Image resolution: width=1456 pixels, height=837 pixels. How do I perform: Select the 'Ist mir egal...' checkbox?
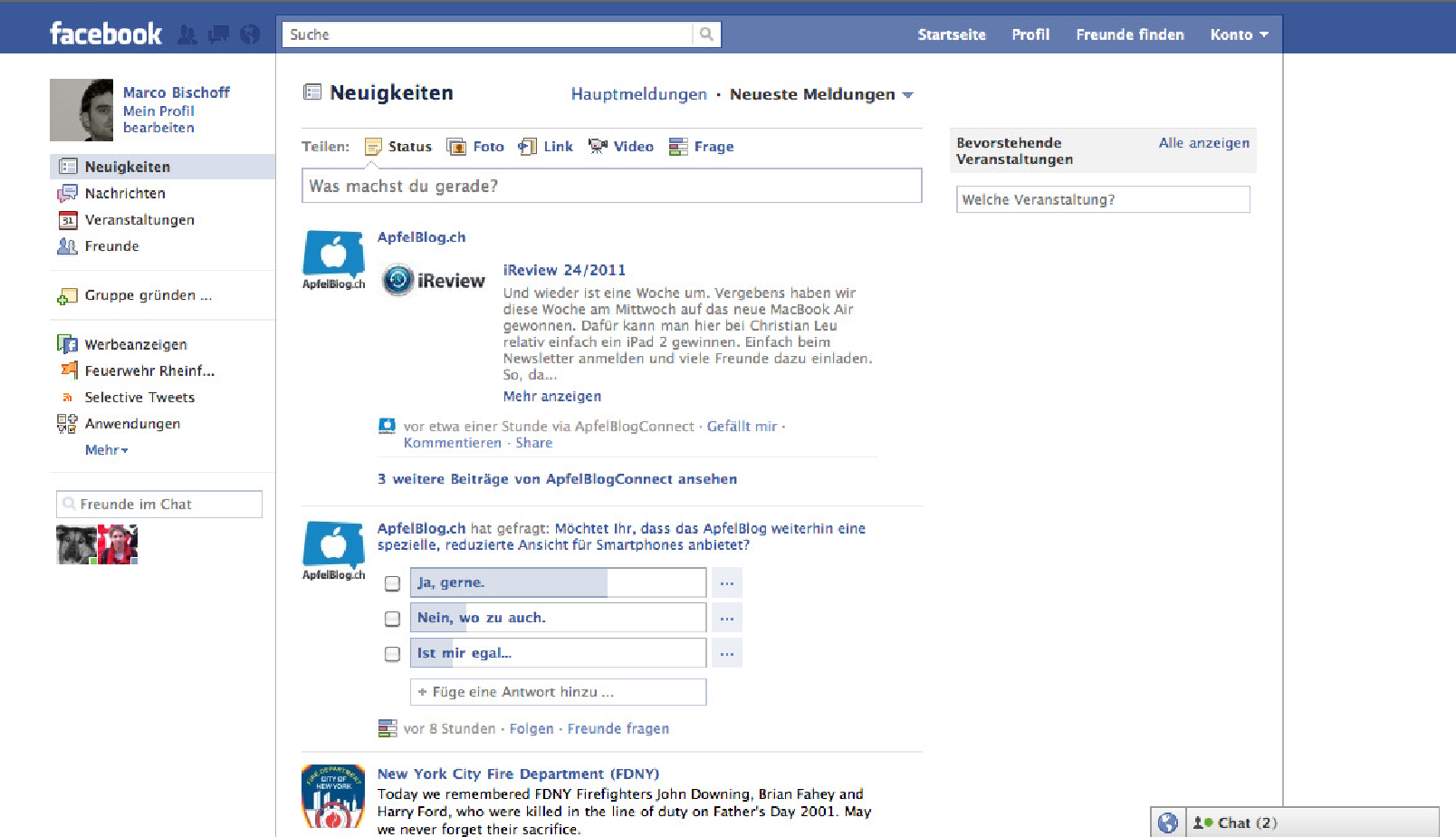[392, 654]
